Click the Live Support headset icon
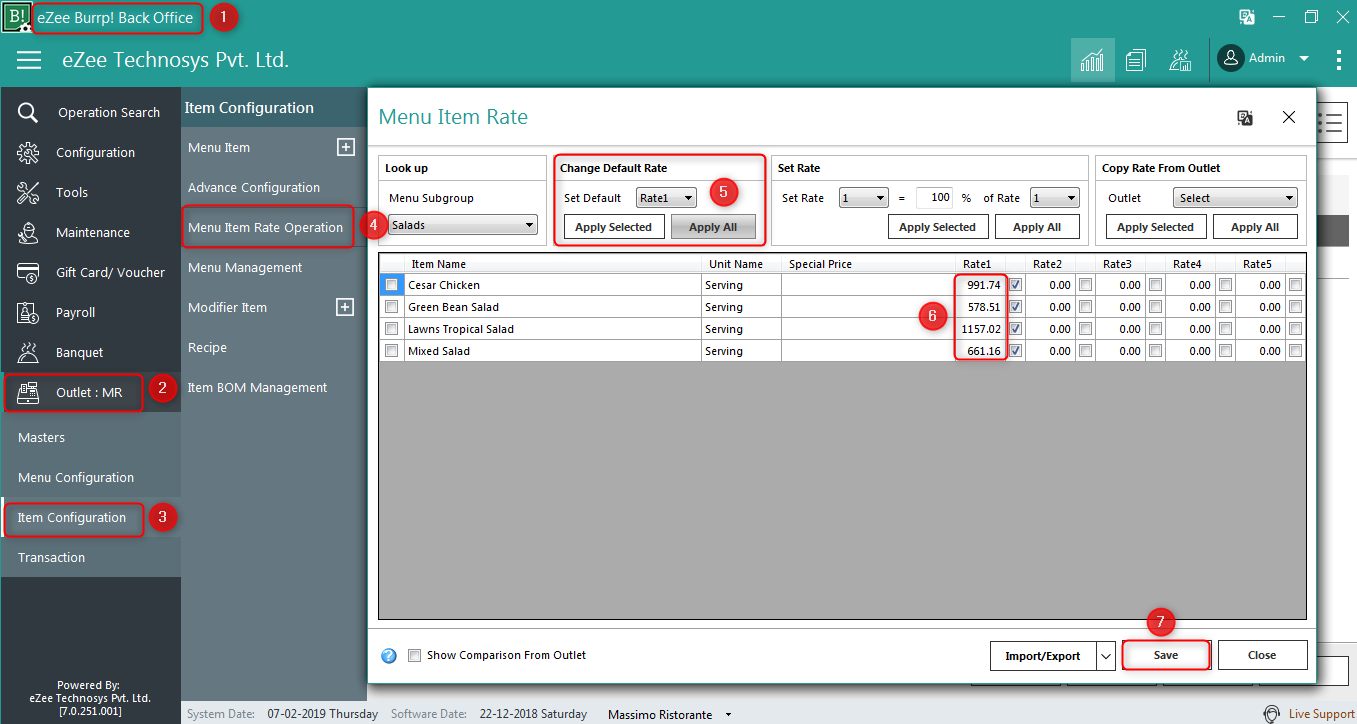The width and height of the screenshot is (1357, 724). tap(1271, 714)
